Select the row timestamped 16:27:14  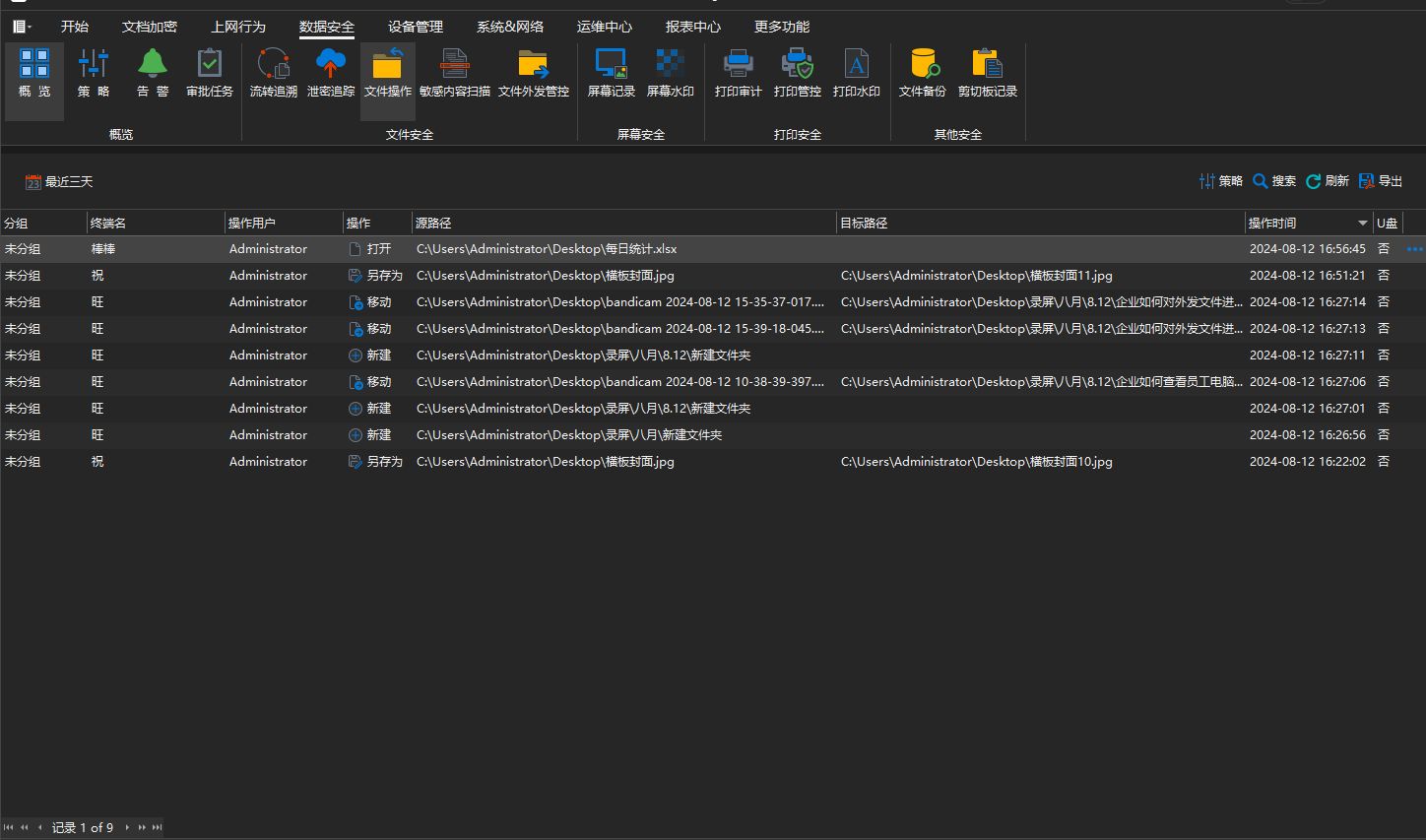click(x=713, y=302)
